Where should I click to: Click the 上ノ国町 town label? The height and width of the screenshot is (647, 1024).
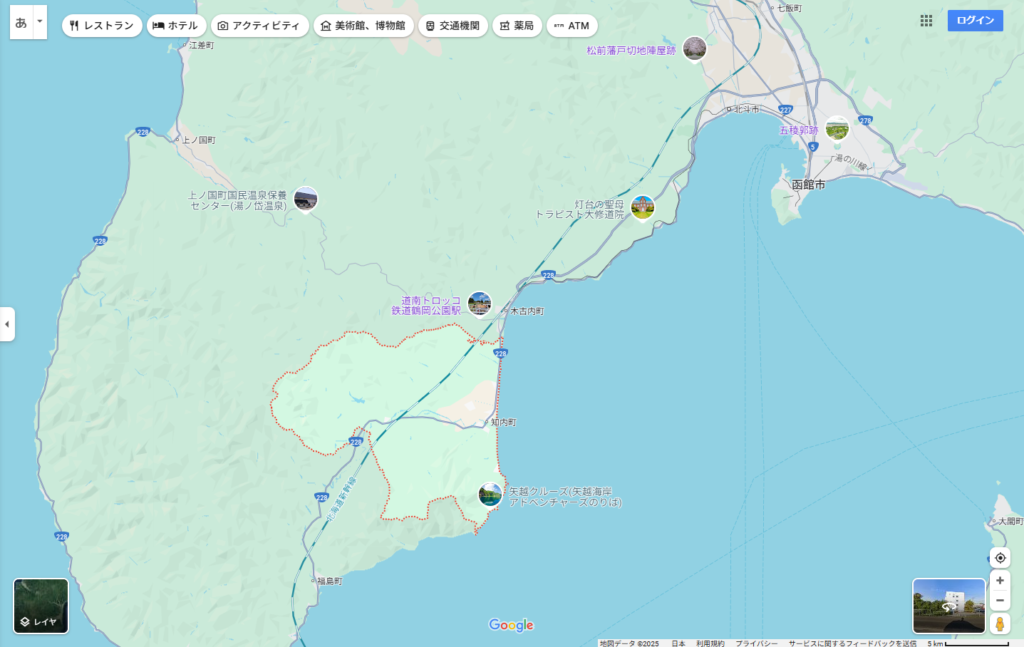tap(199, 140)
